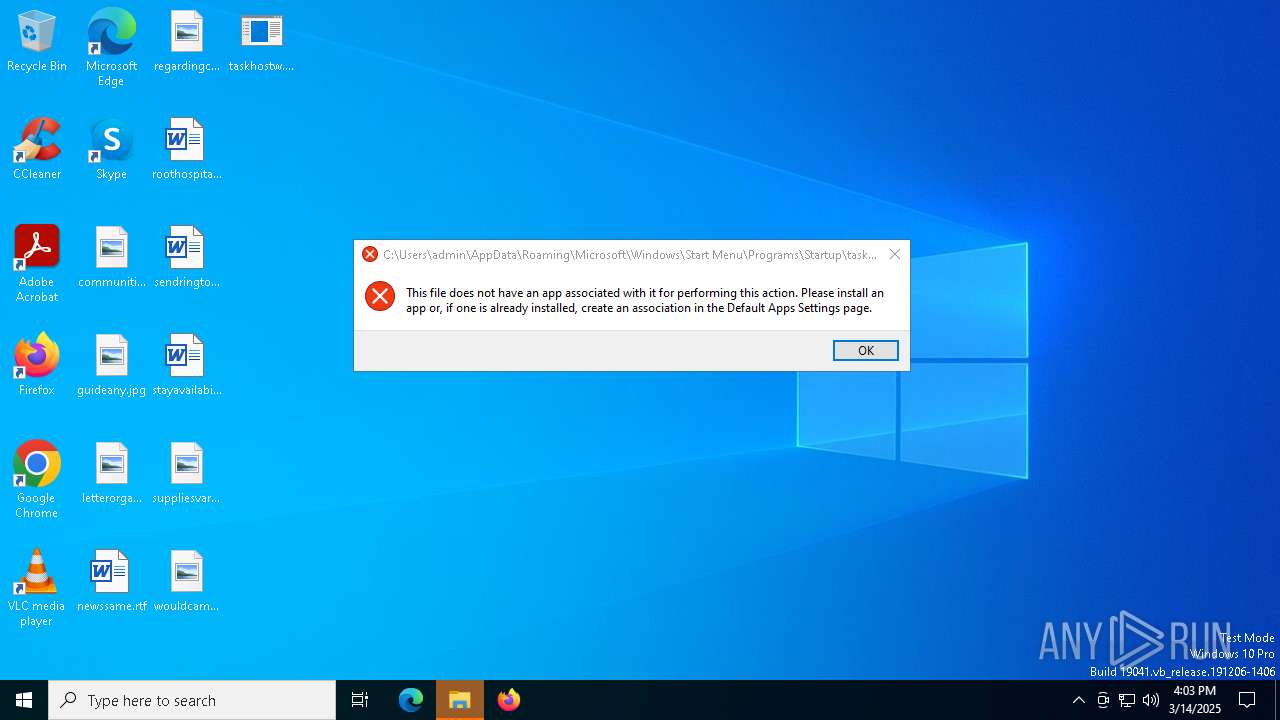Click OK in the error dialog
The height and width of the screenshot is (720, 1280).
coord(866,350)
